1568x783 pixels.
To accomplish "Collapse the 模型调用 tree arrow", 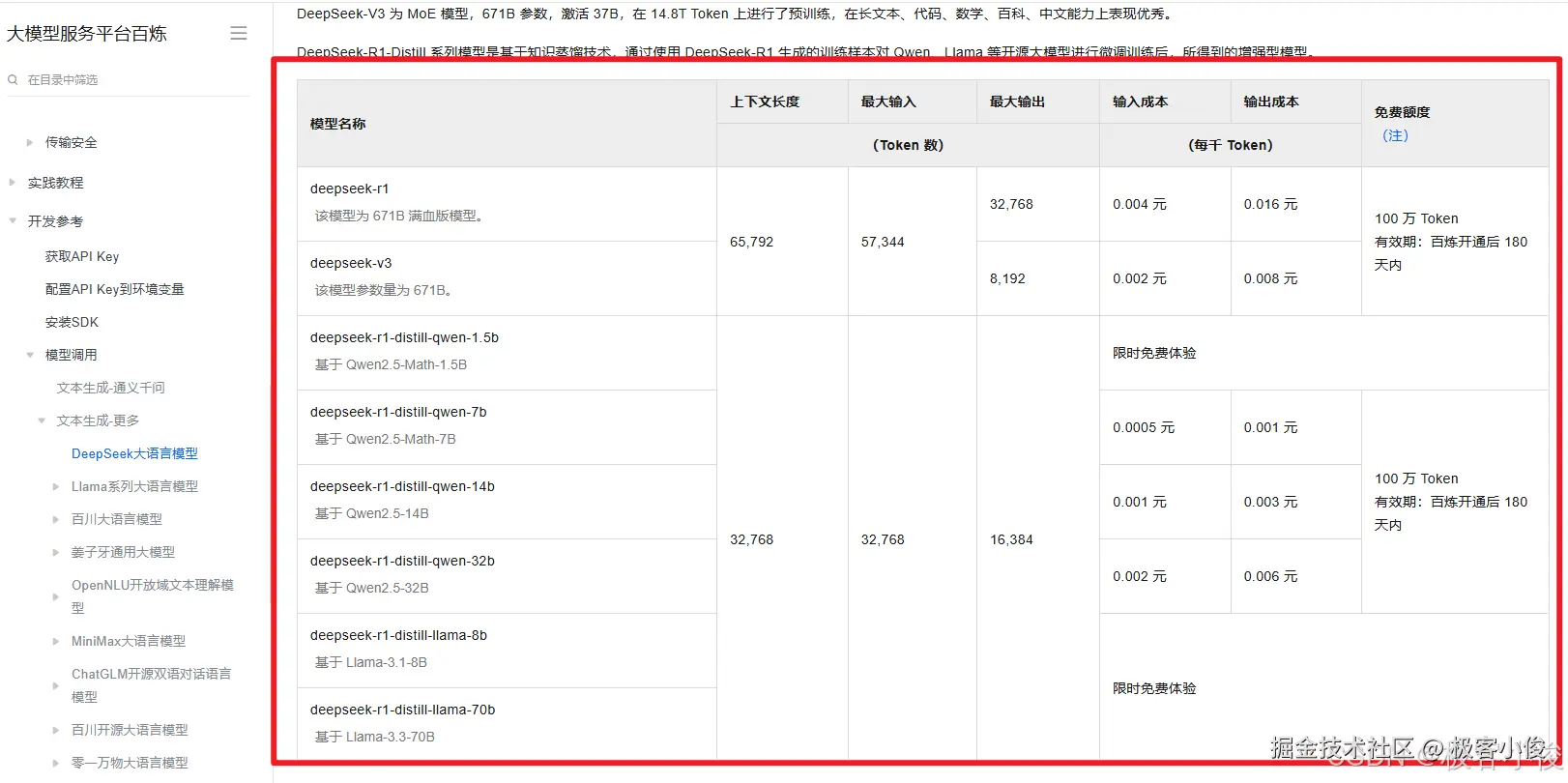I will (30, 355).
